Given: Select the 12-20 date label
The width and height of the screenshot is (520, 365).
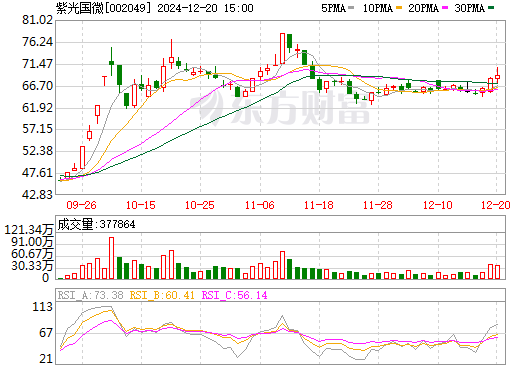Looking at the screenshot, I should point(496,205).
